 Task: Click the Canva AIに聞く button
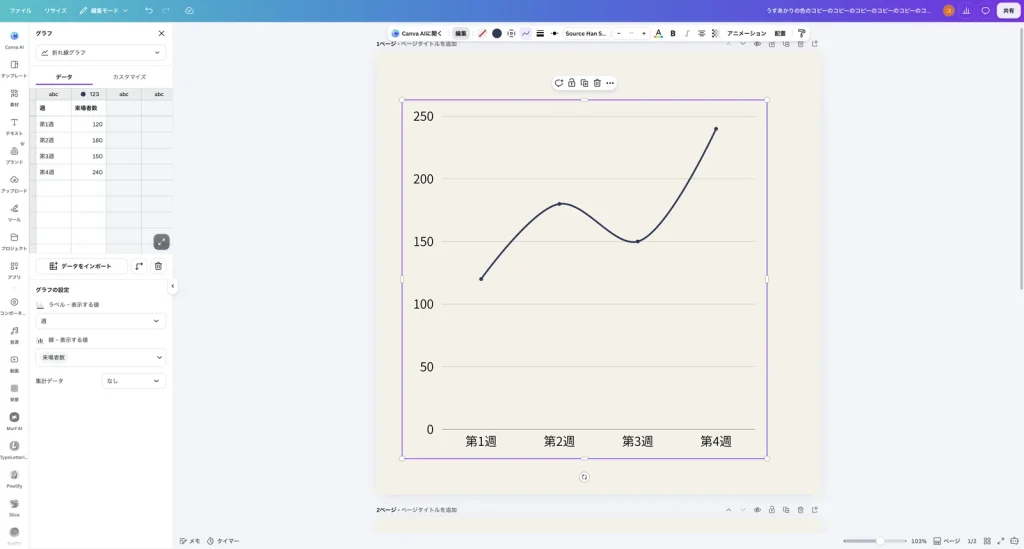(417, 33)
